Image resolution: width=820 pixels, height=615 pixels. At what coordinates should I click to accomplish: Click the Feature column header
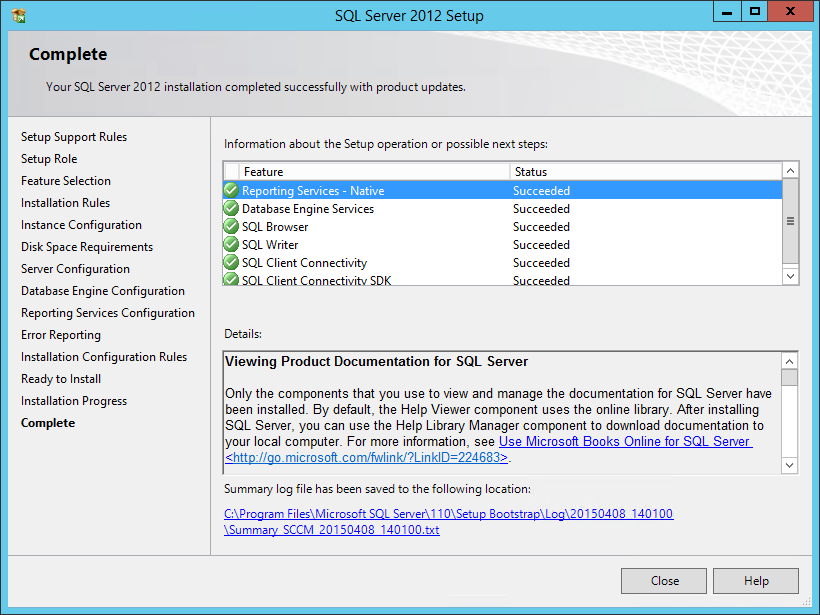click(x=374, y=172)
